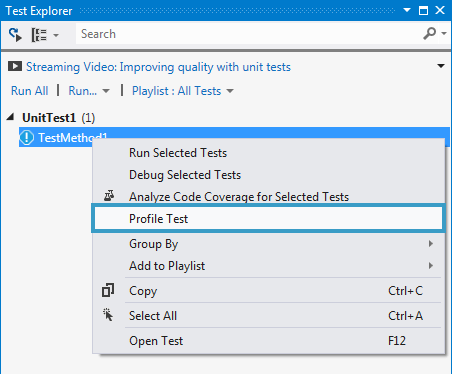The height and width of the screenshot is (374, 452).
Task: Click the Run Tests After Build icon
Action: click(x=15, y=34)
